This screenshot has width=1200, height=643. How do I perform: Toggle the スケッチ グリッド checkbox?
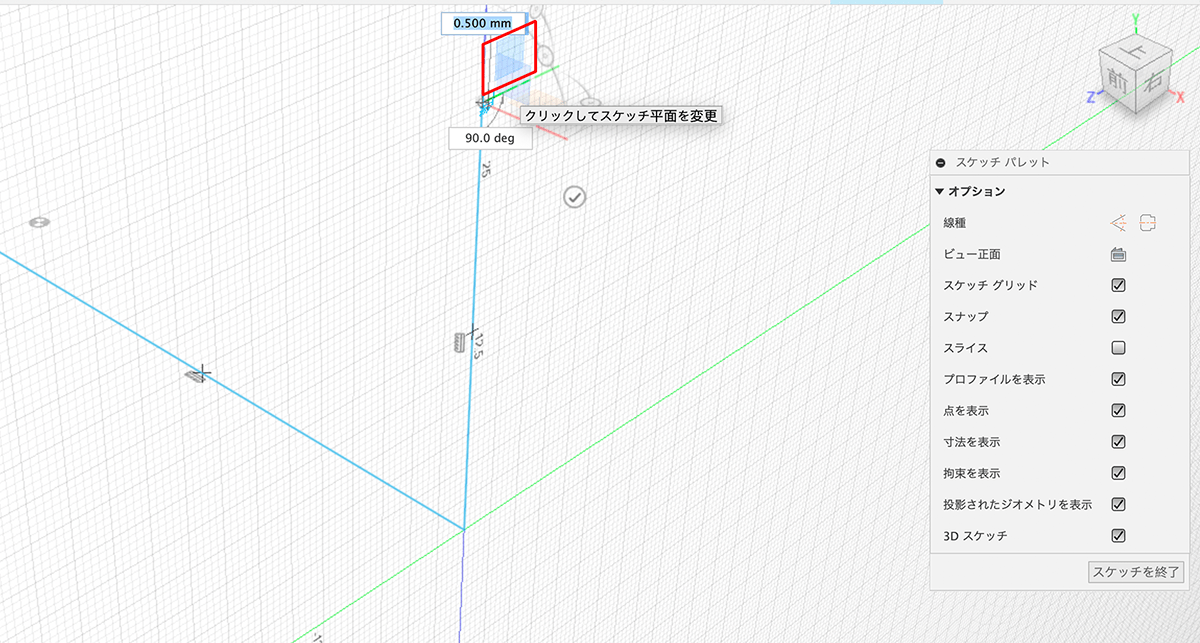coord(1119,285)
